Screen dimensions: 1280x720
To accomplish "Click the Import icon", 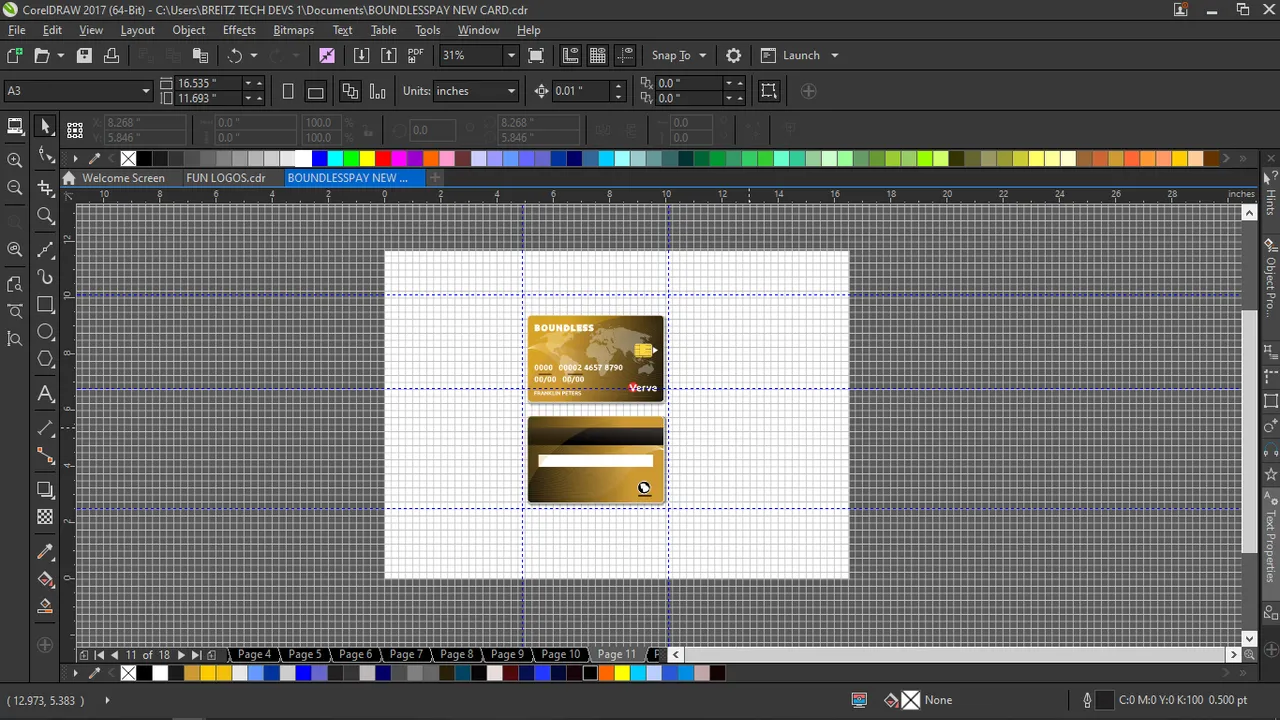I will click(362, 55).
